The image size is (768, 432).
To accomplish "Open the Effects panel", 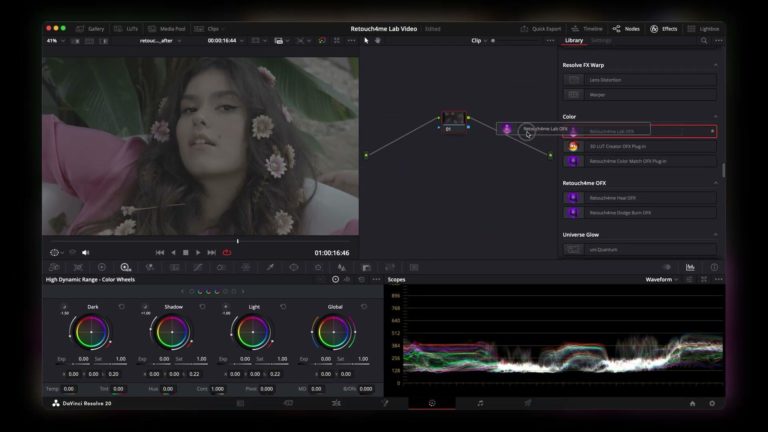I will pyautogui.click(x=664, y=29).
